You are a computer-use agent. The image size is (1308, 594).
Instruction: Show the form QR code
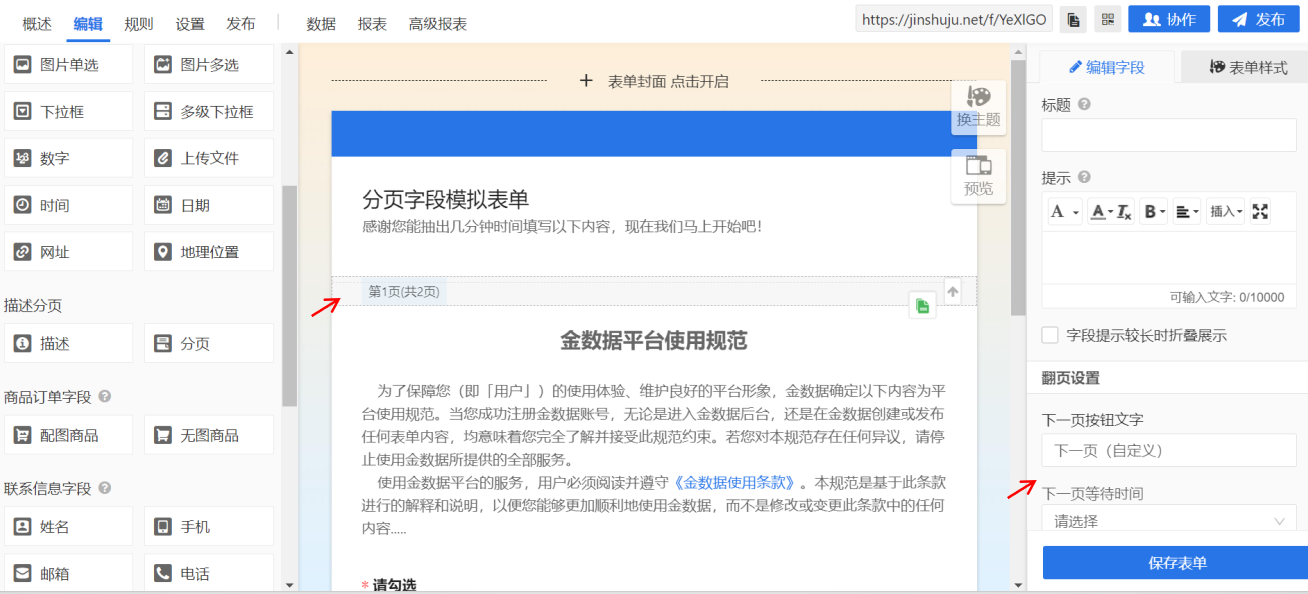tap(1106, 19)
